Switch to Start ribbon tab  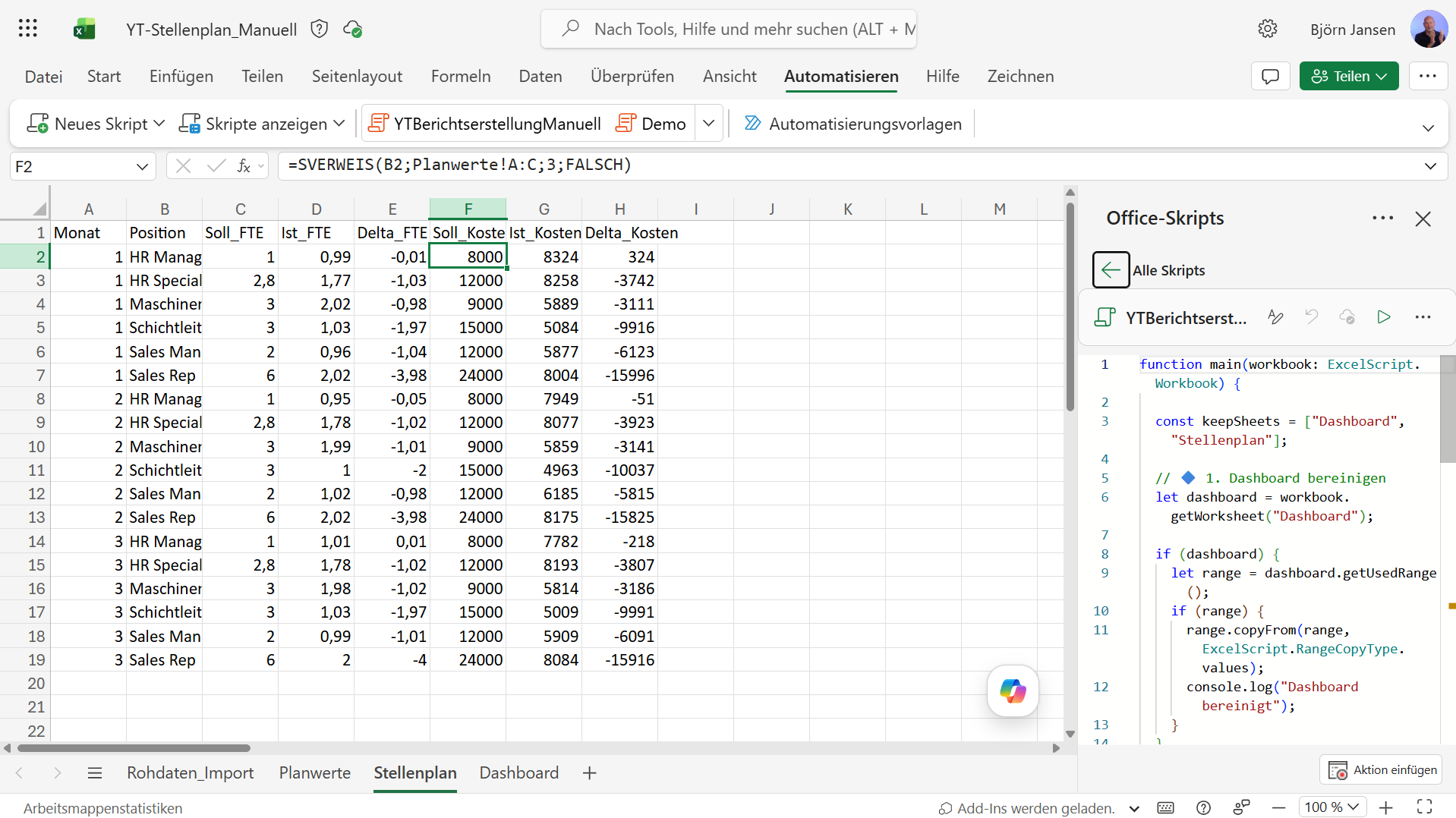tap(104, 76)
